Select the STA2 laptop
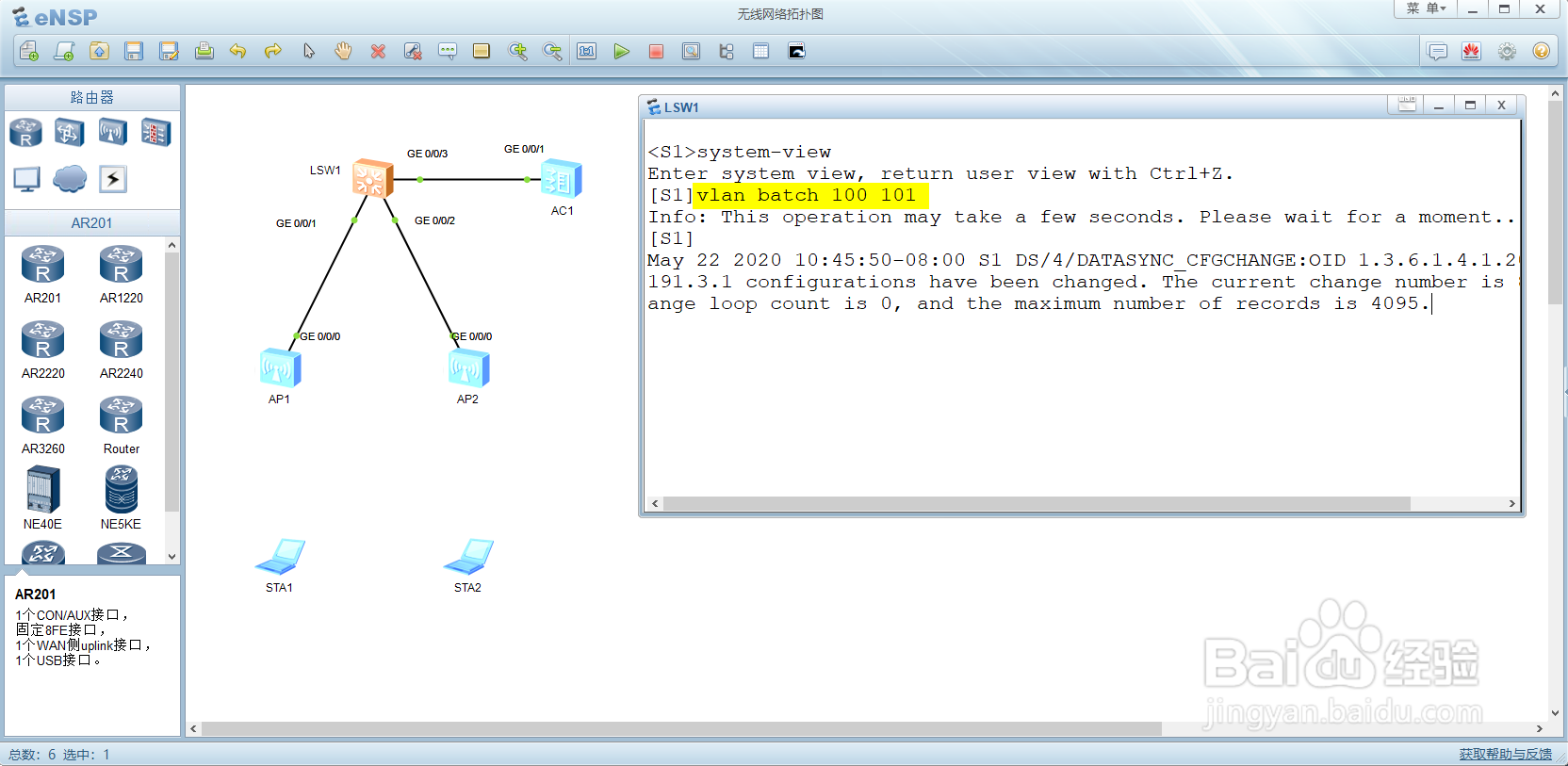The width and height of the screenshot is (1568, 766). tap(468, 557)
